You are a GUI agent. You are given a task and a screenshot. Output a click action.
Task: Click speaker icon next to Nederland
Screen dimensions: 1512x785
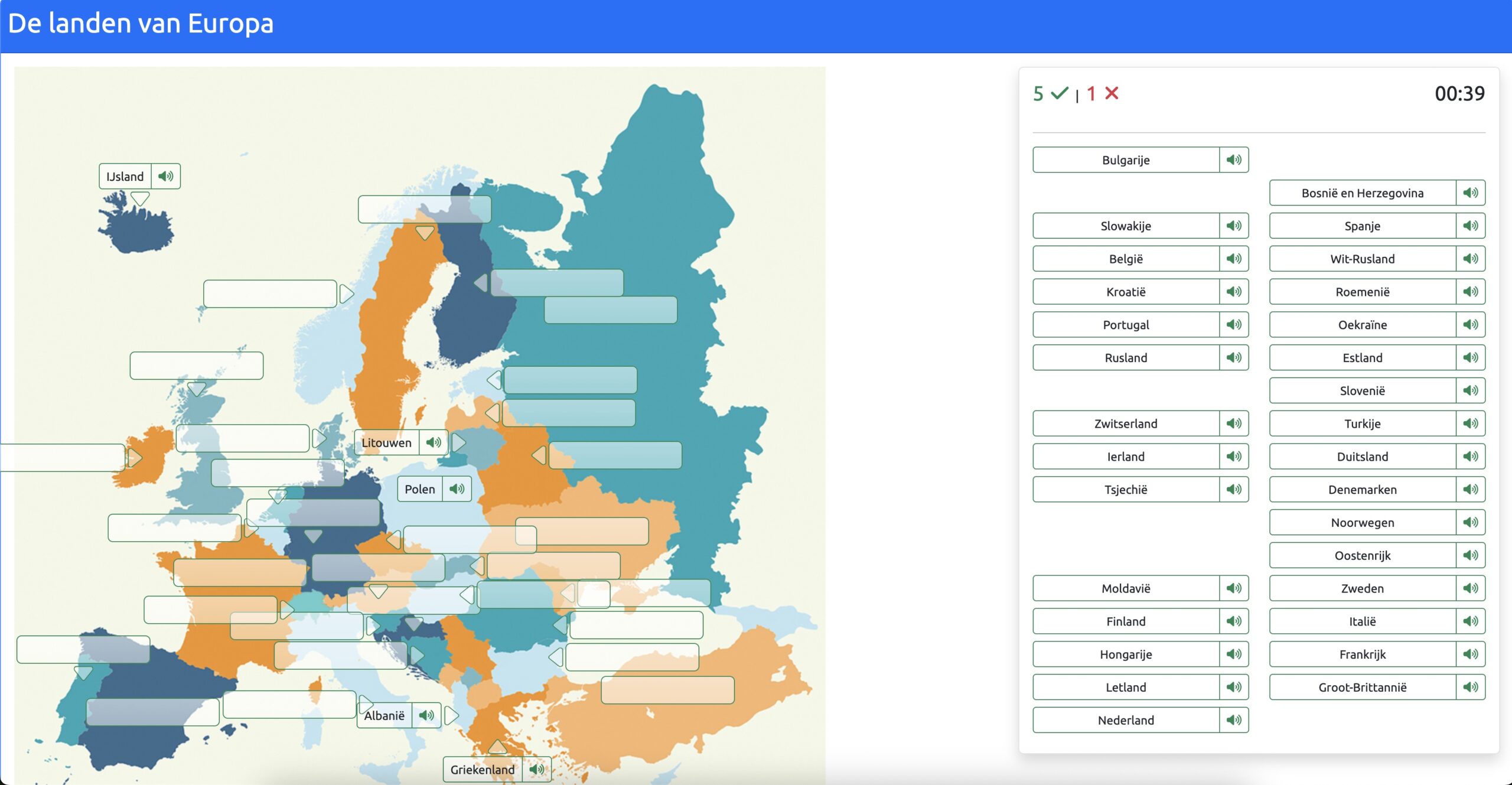[1234, 720]
